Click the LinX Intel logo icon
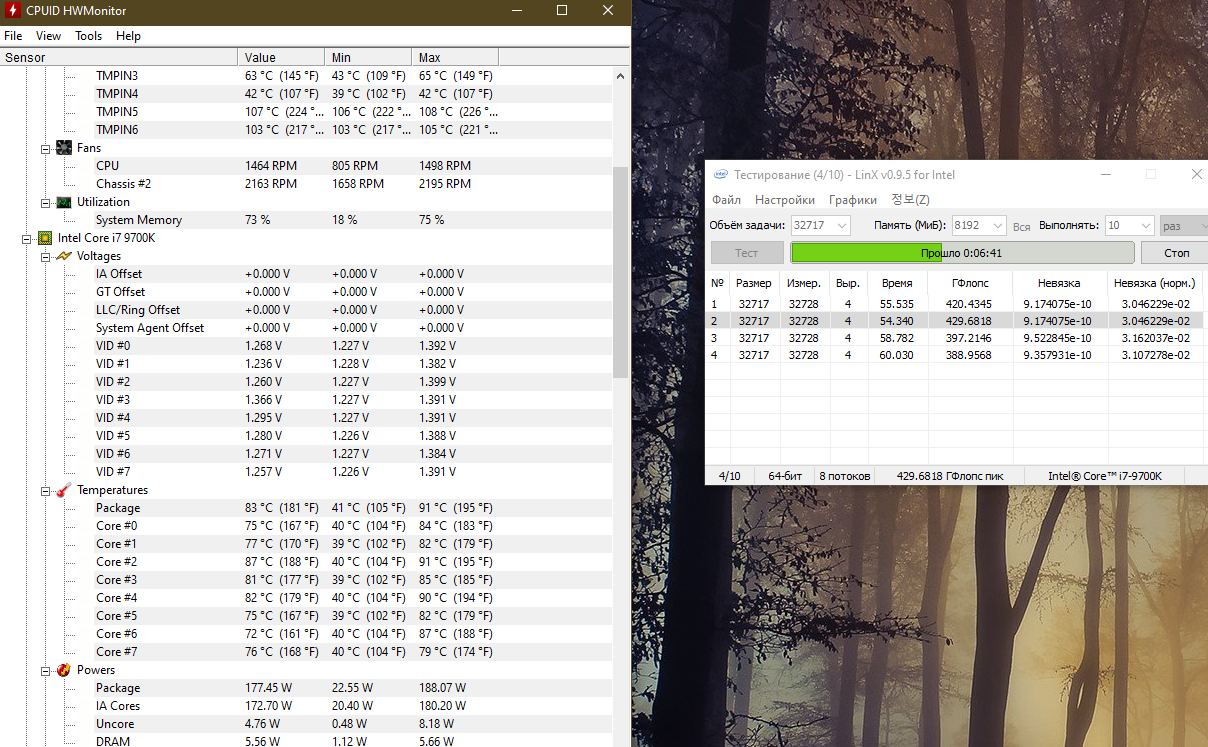 point(720,174)
